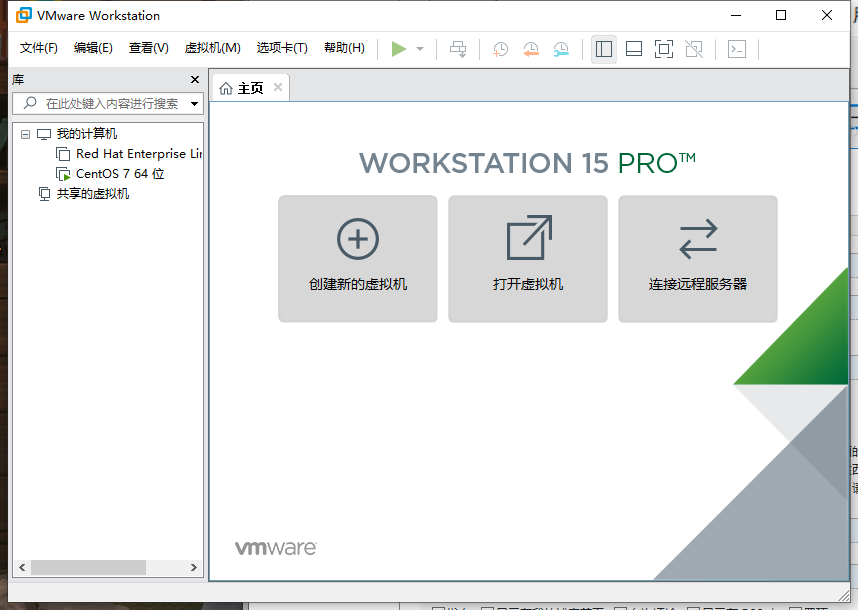Viewport: 858px width, 610px height.
Task: Click the home icon on 主页 tab
Action: (x=226, y=88)
